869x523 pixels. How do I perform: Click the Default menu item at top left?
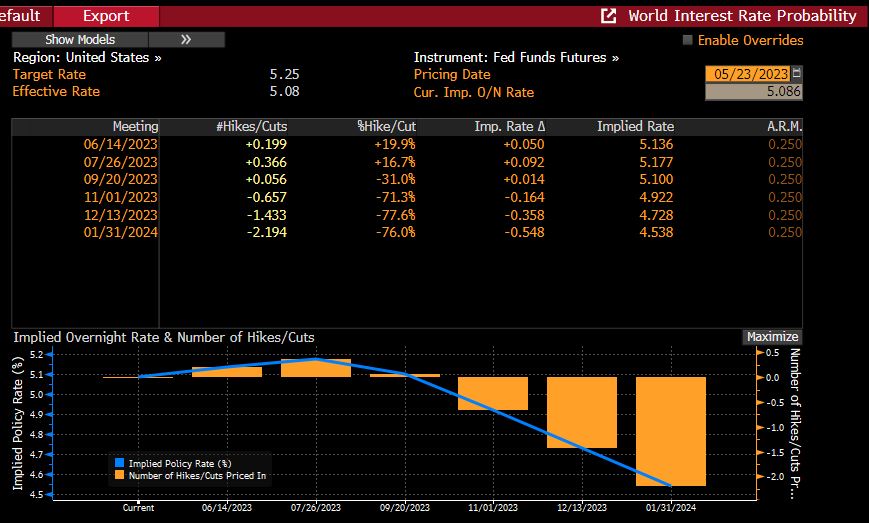click(20, 16)
